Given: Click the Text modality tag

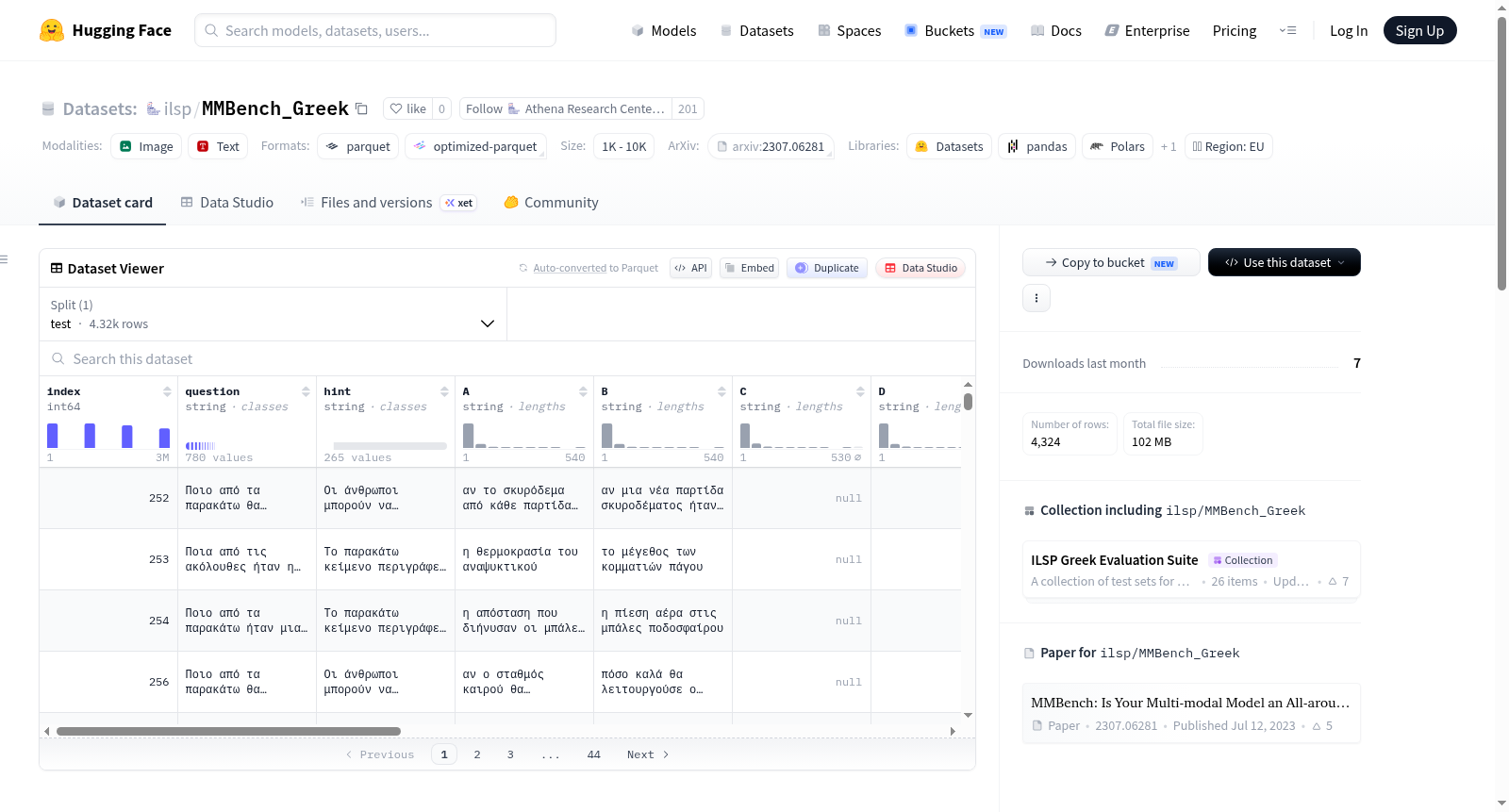Looking at the screenshot, I should point(218,146).
